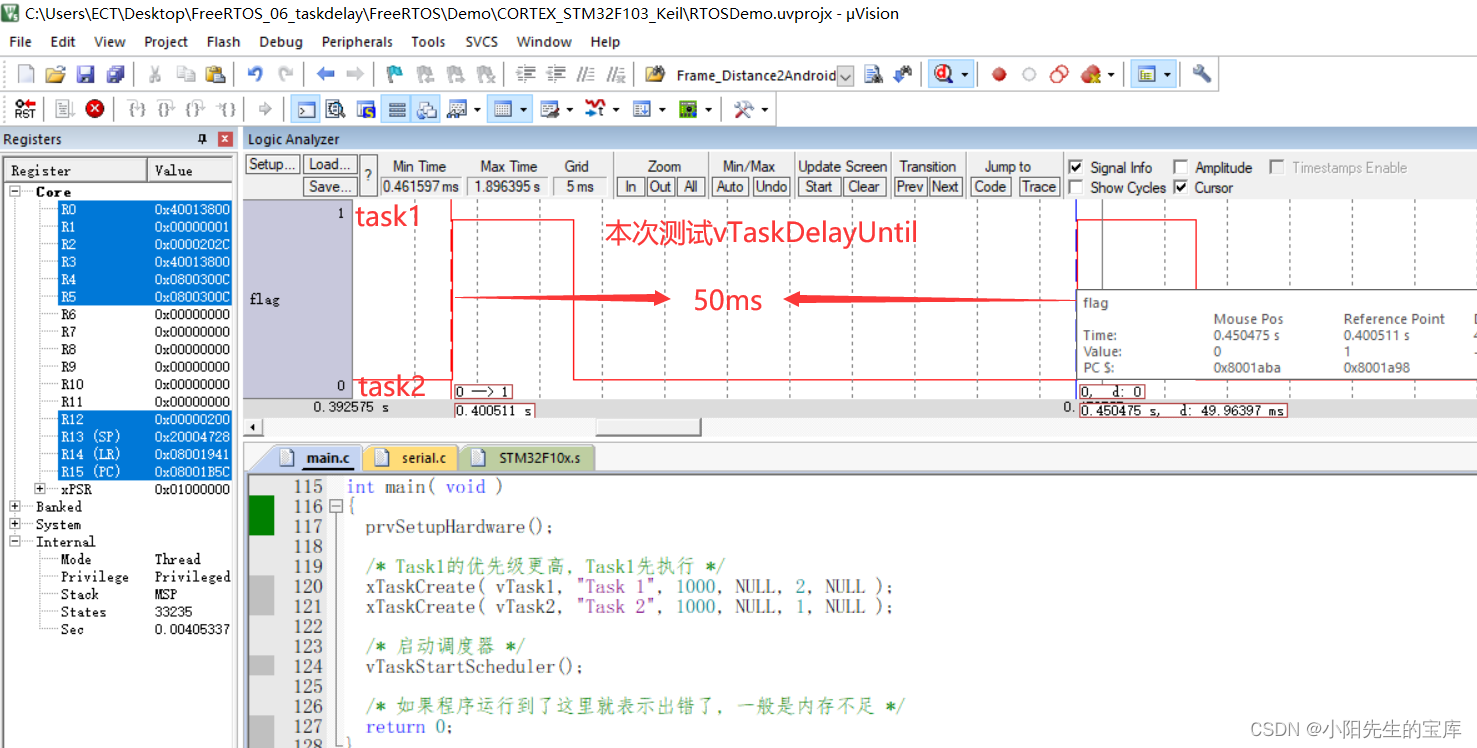Open the Analysis Windows dropdown arrow

[x=616, y=109]
